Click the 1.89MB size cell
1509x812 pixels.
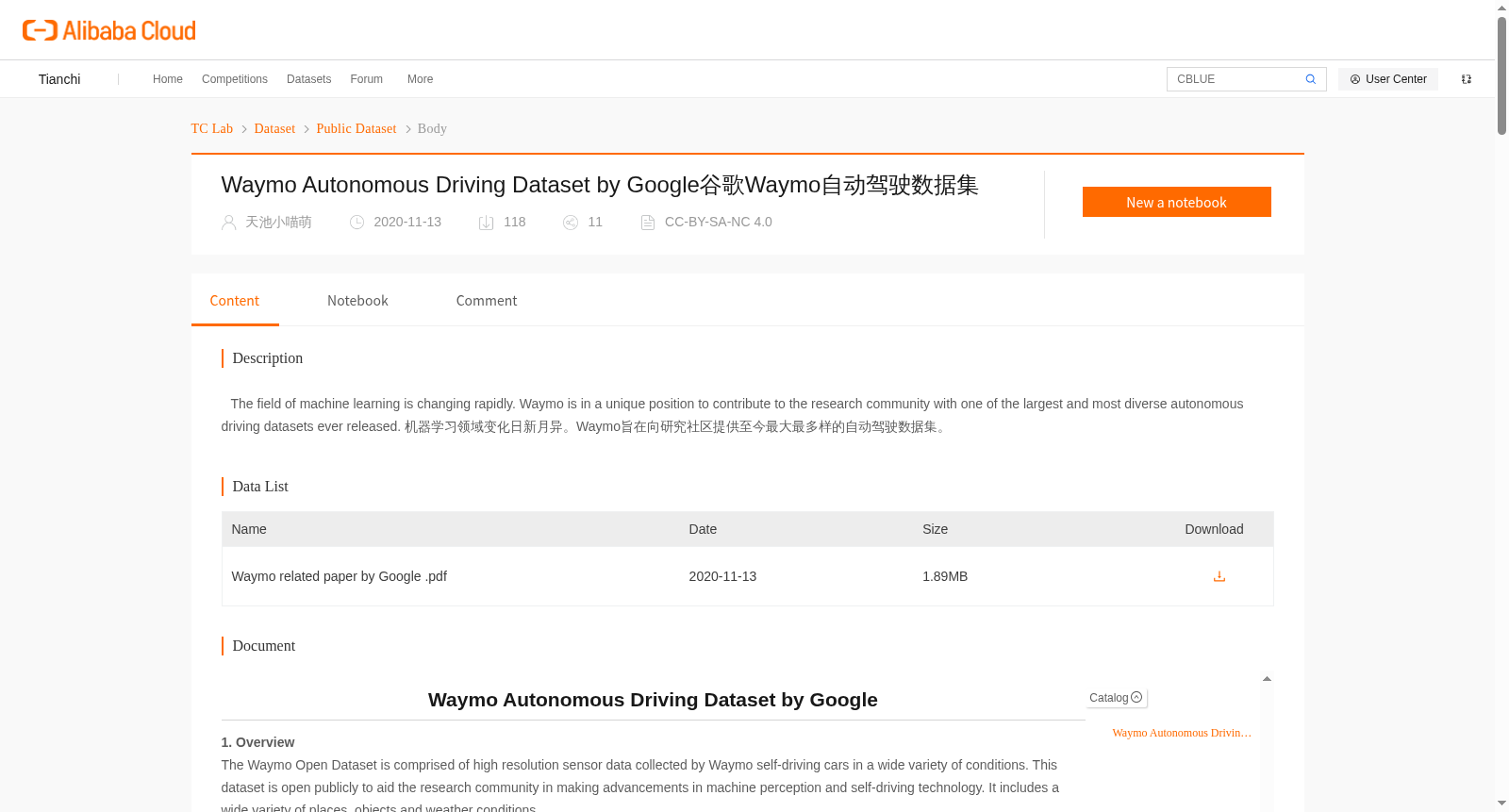point(945,576)
